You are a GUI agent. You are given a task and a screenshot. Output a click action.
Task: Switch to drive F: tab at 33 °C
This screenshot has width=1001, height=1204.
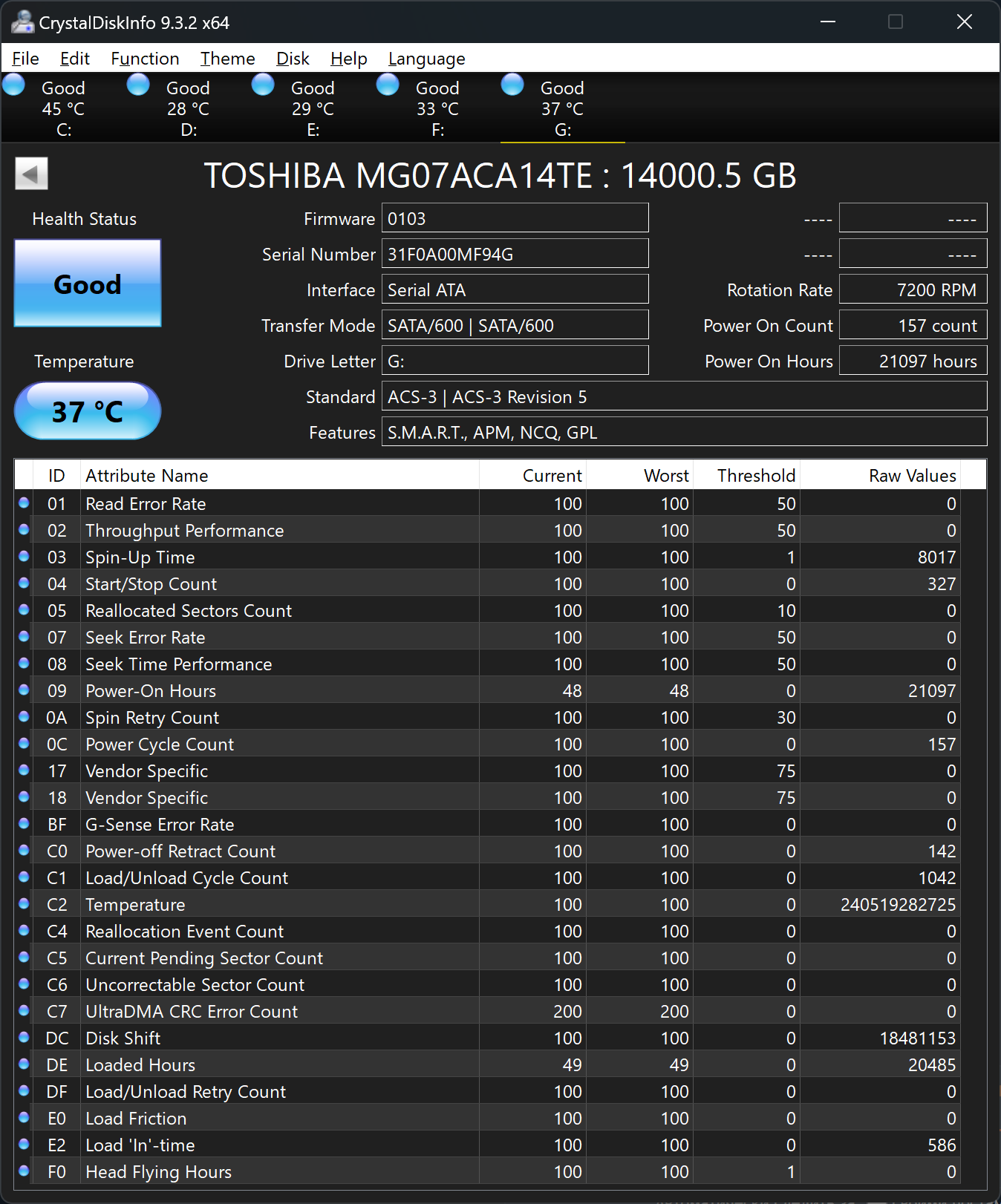(438, 108)
